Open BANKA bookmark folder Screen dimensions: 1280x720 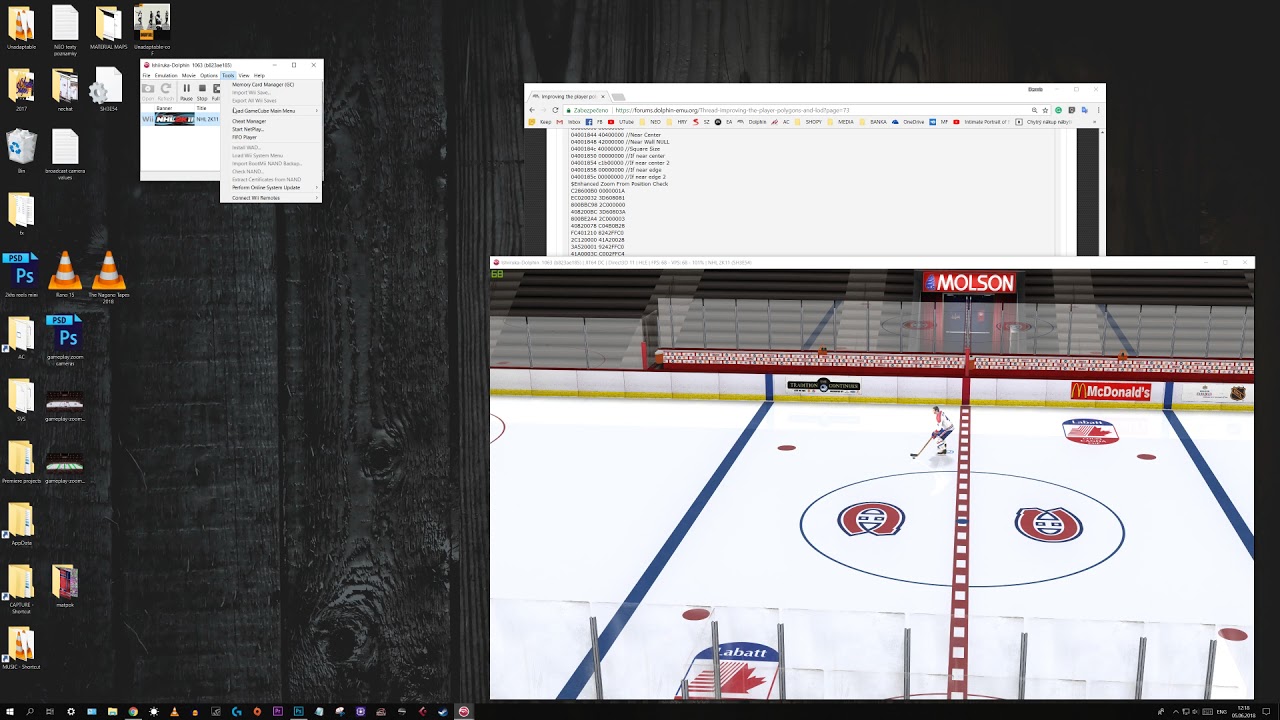pyautogui.click(x=873, y=122)
